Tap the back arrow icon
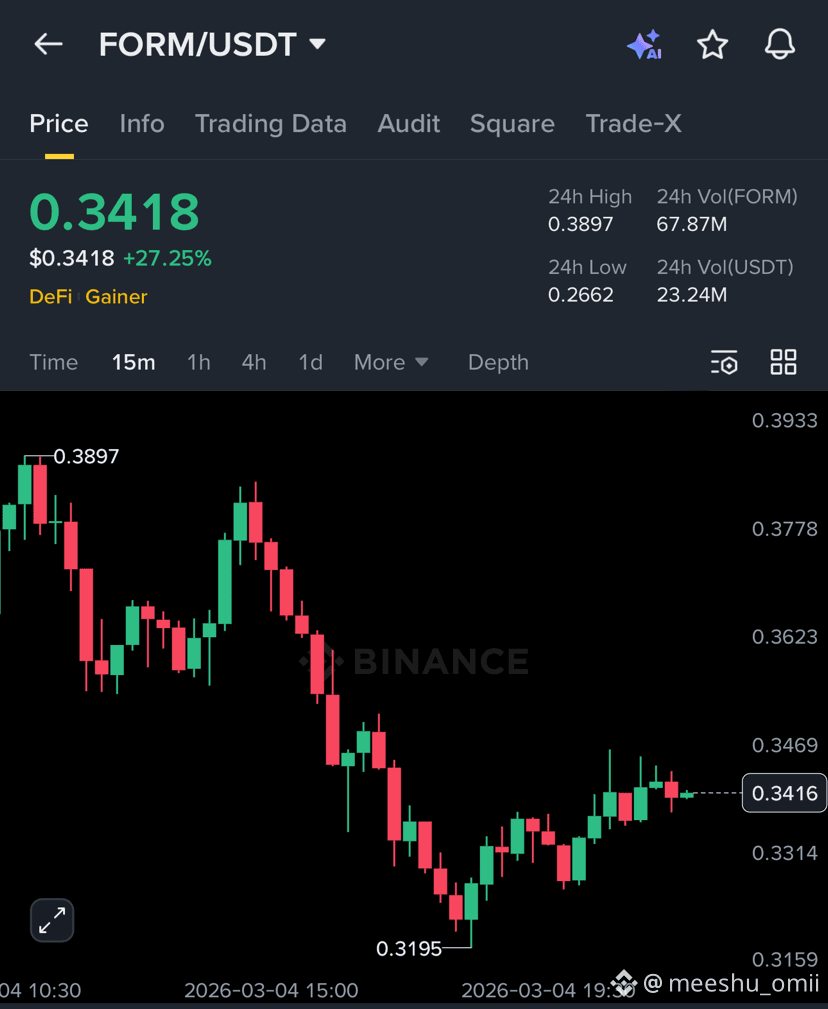 [x=48, y=44]
